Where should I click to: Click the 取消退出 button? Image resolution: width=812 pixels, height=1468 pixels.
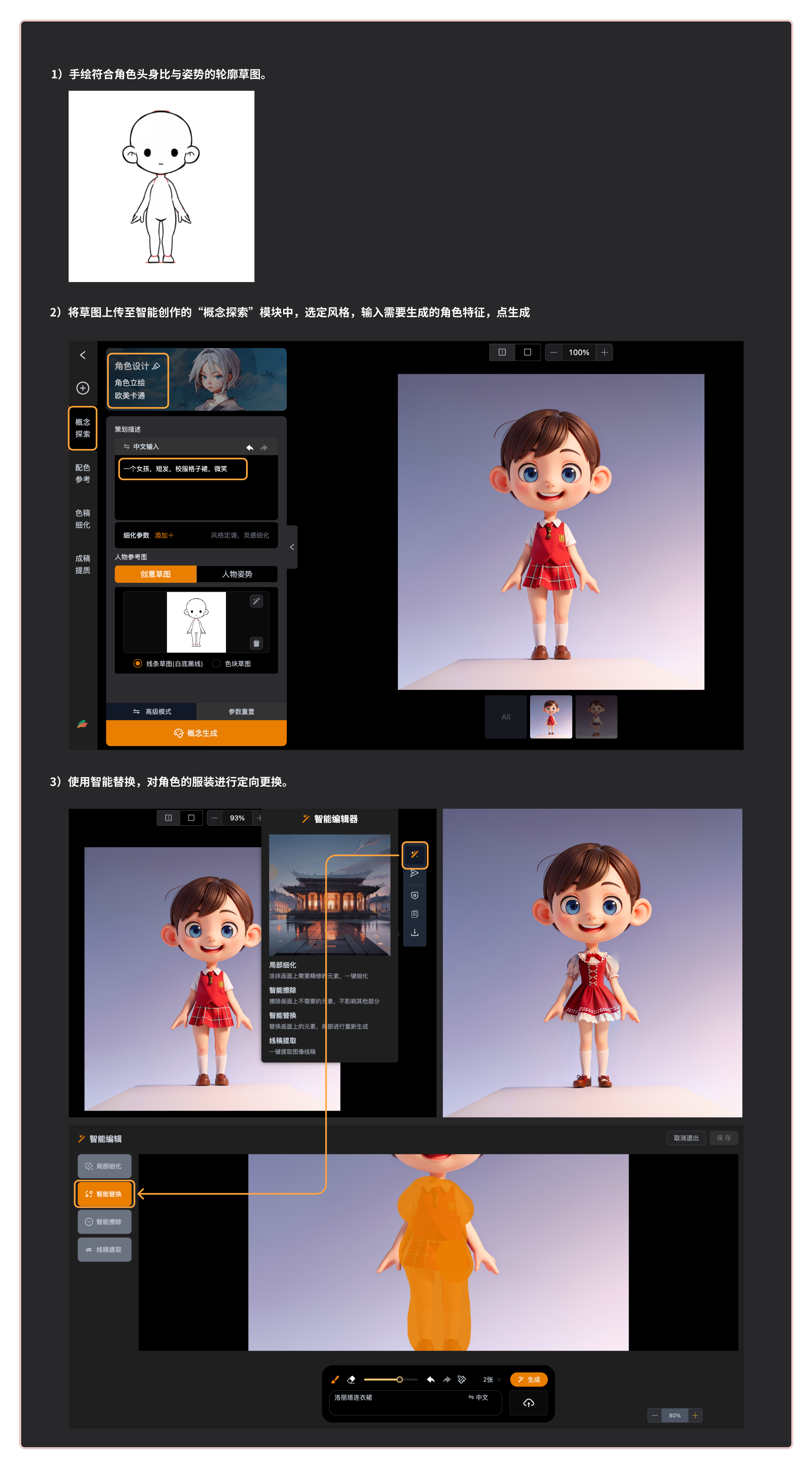(686, 1138)
